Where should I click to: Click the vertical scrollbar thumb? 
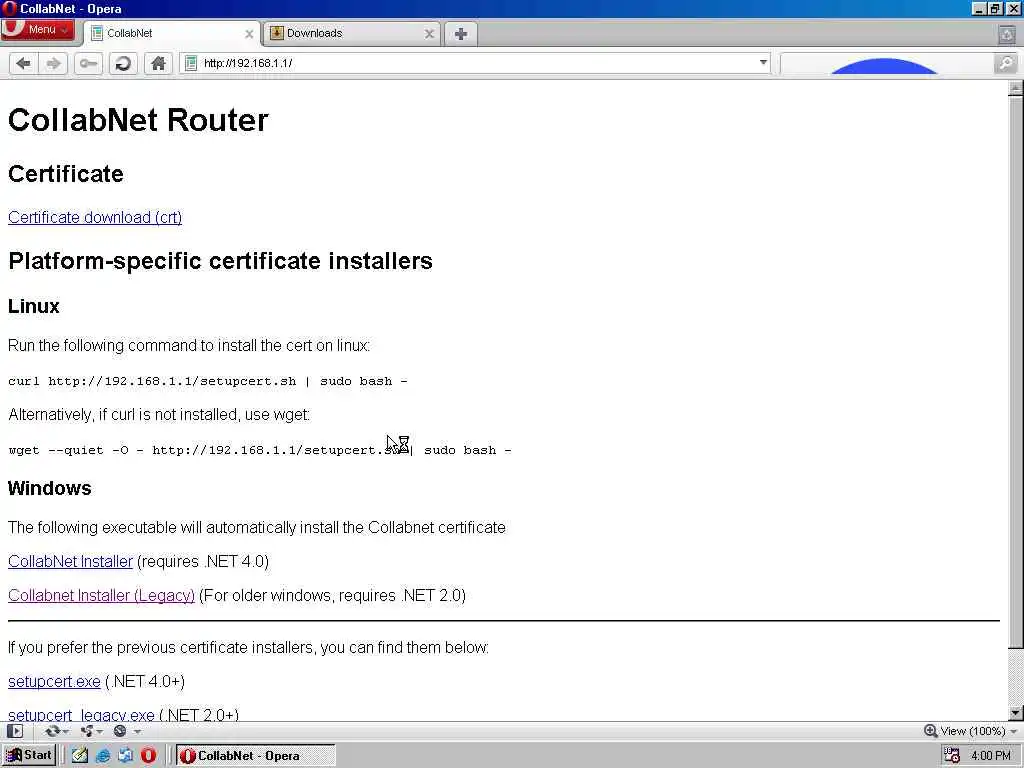tap(1016, 372)
